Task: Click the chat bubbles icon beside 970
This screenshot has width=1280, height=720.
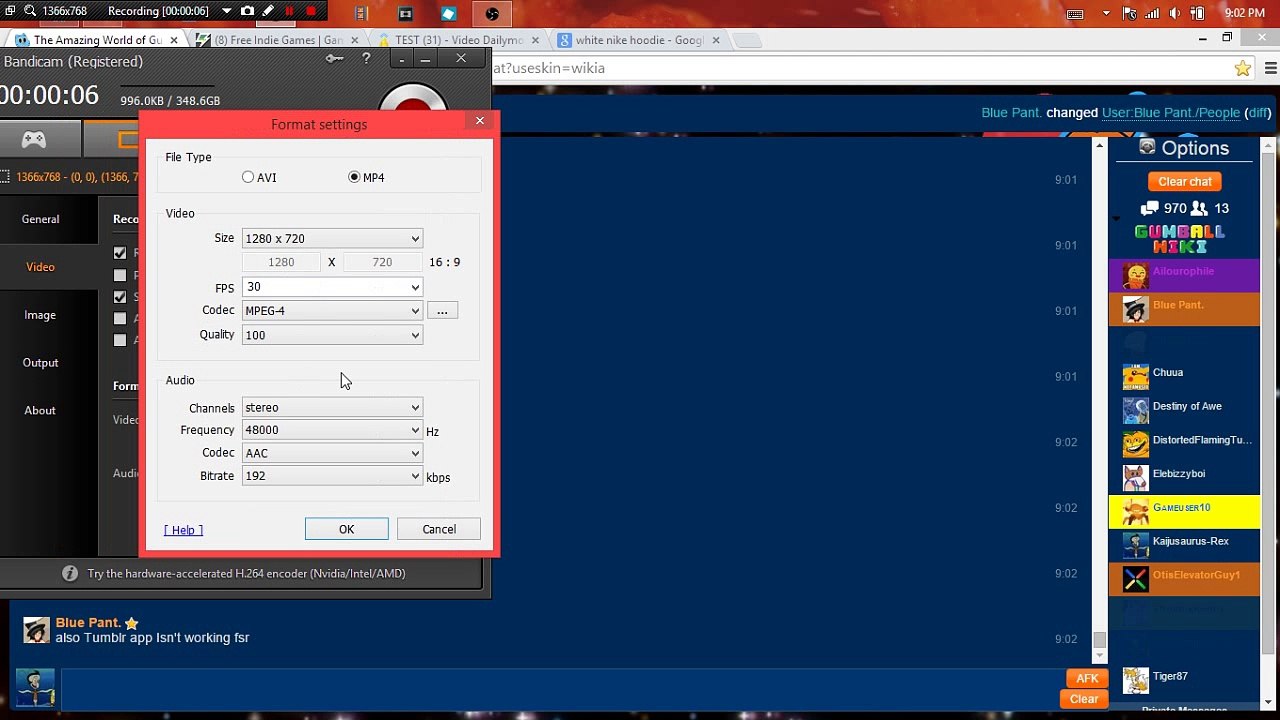Action: click(1149, 208)
